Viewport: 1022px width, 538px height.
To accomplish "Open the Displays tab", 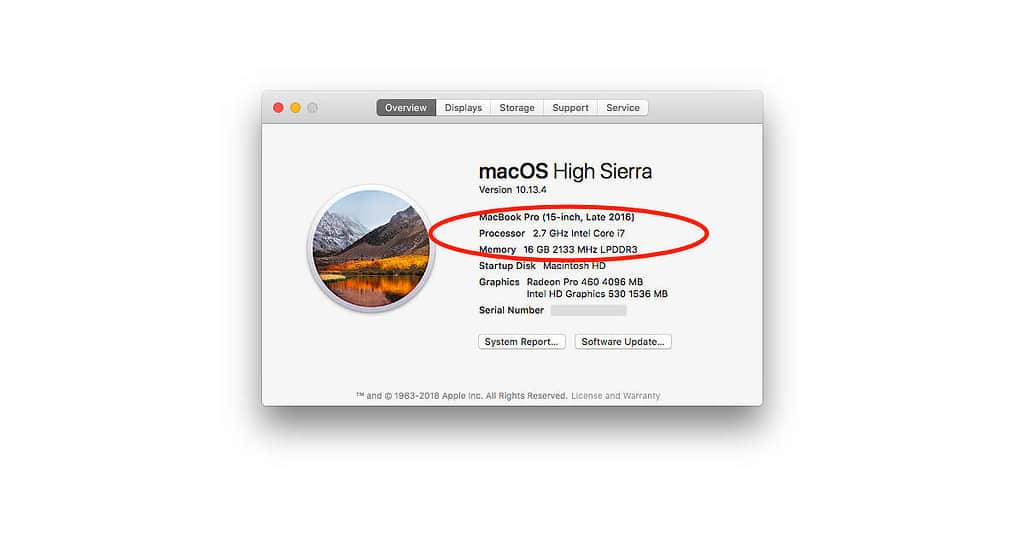I will click(463, 108).
